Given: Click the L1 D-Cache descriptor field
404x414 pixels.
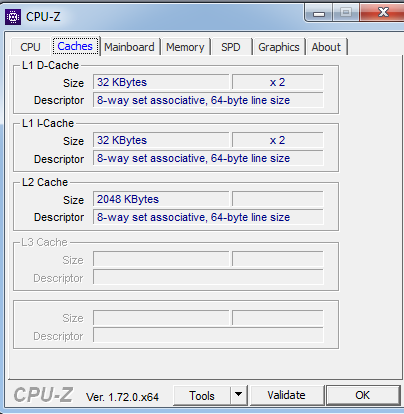Looking at the screenshot, I should click(208, 100).
